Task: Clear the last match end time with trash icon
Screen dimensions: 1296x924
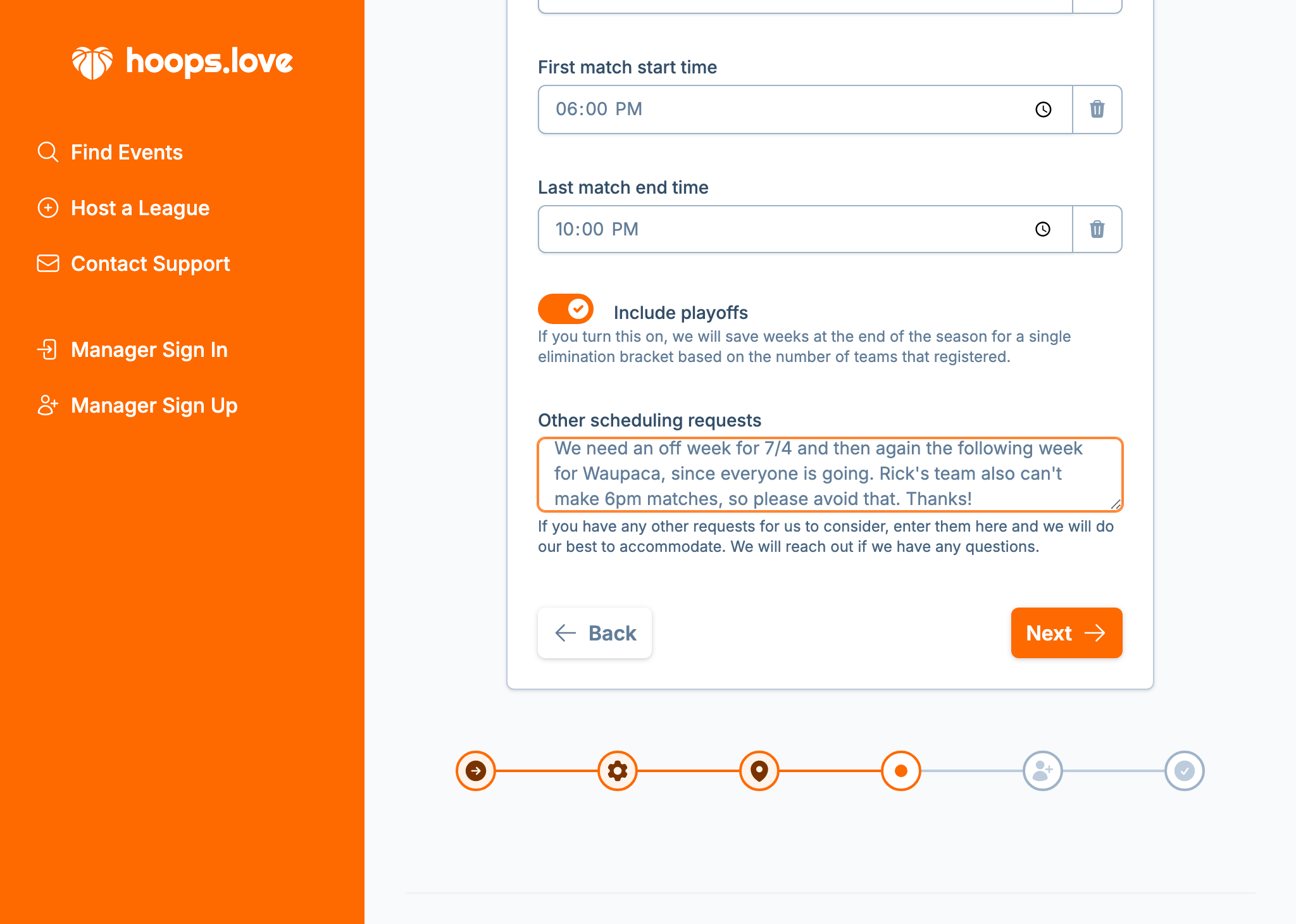Action: tap(1097, 229)
